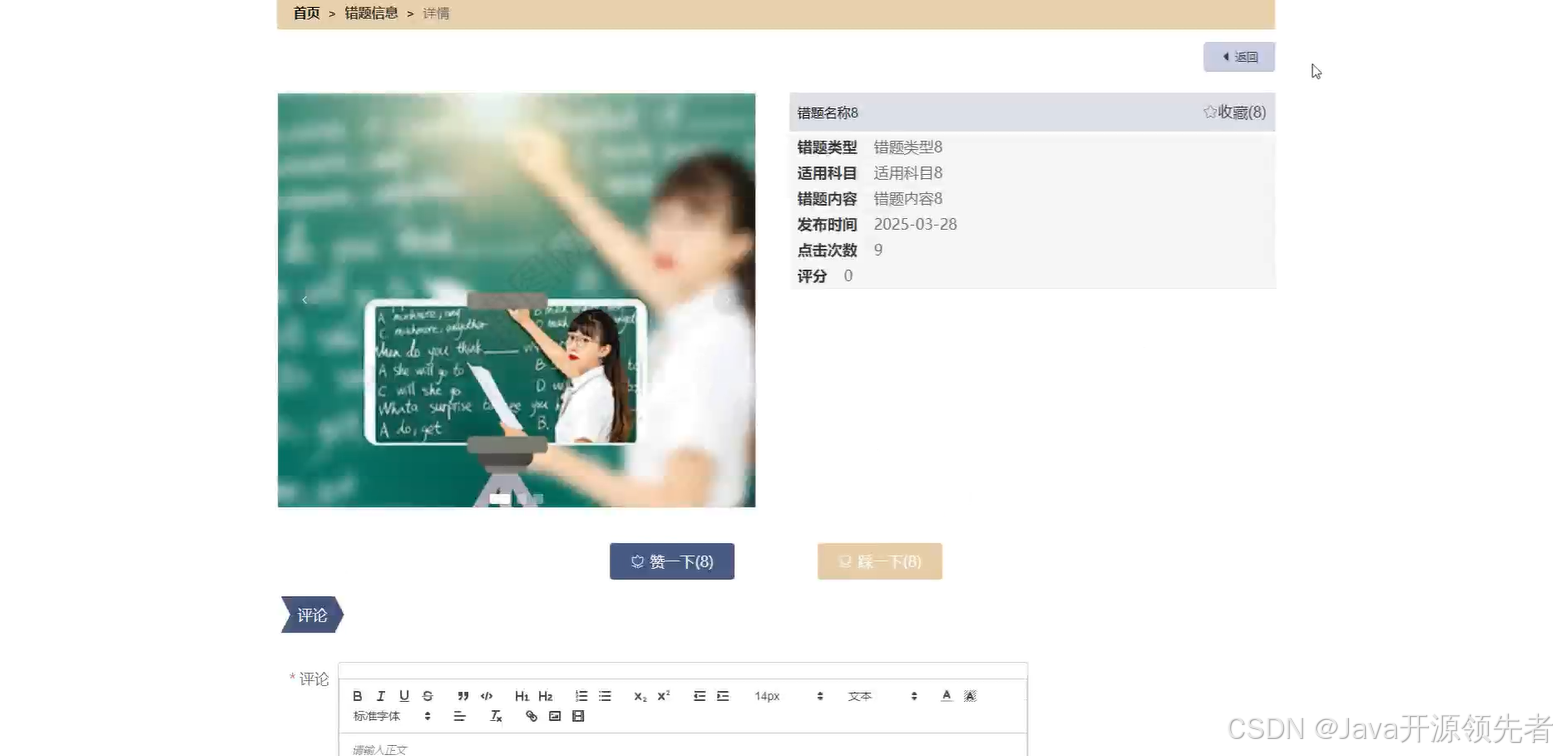
Task: Toggle bold formatting in comment editor
Action: pyautogui.click(x=357, y=696)
